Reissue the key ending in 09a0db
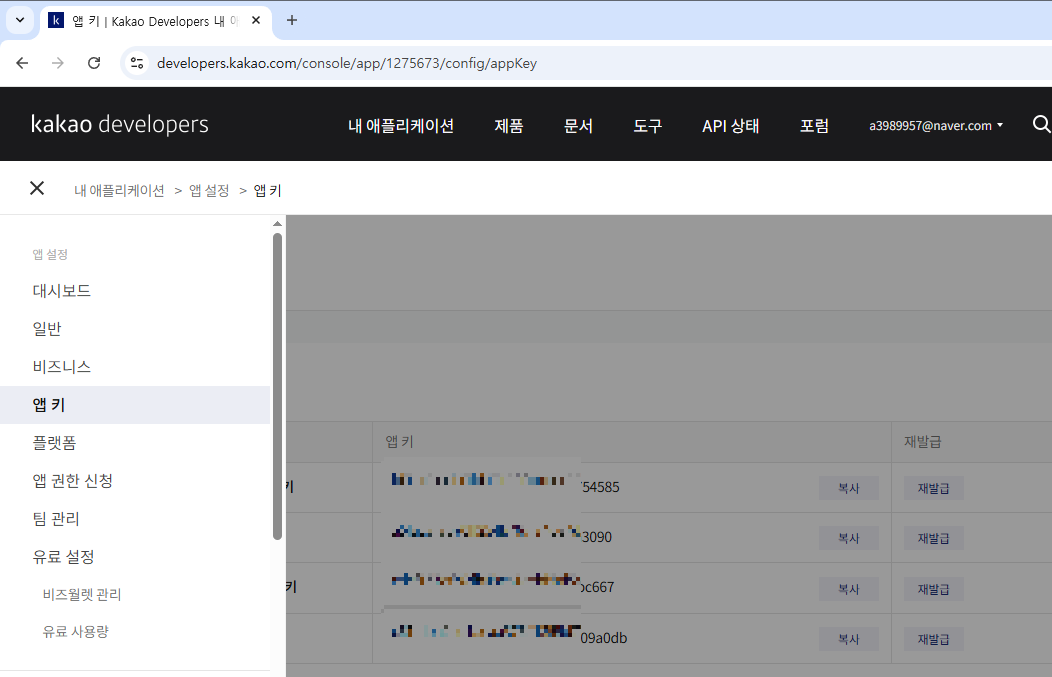1052x677 pixels. click(x=934, y=639)
